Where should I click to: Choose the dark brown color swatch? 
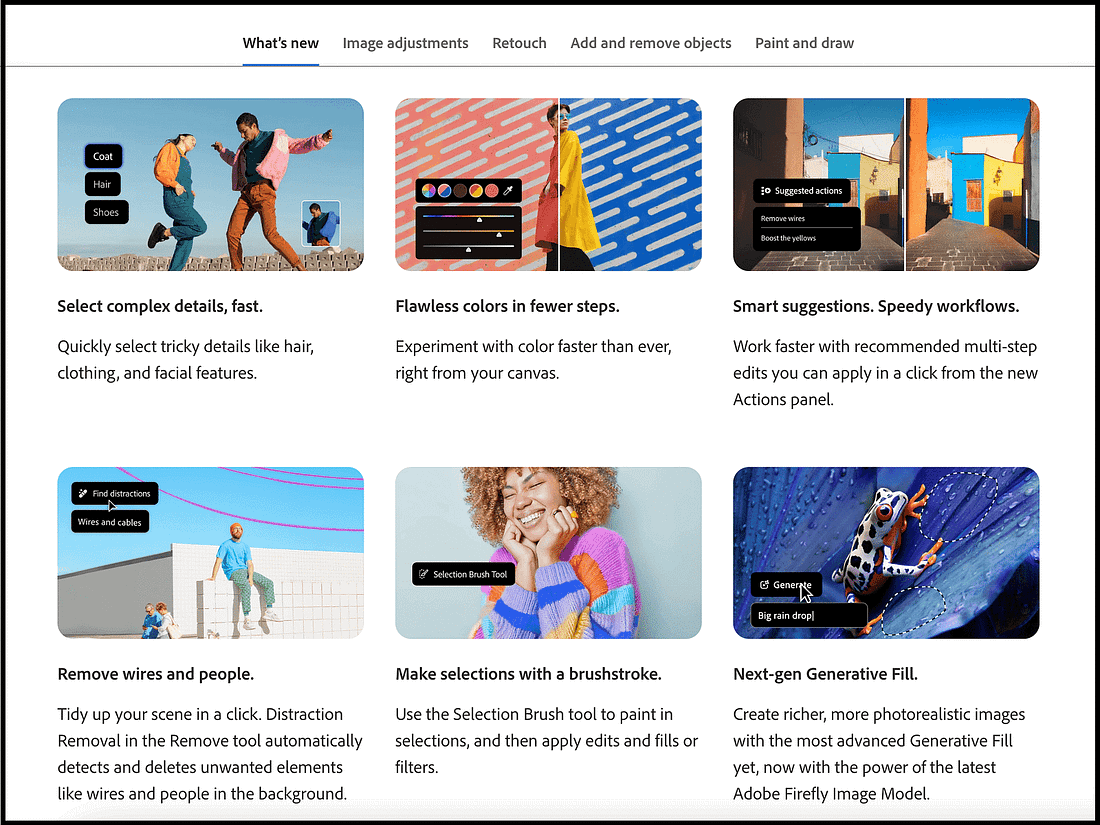460,190
